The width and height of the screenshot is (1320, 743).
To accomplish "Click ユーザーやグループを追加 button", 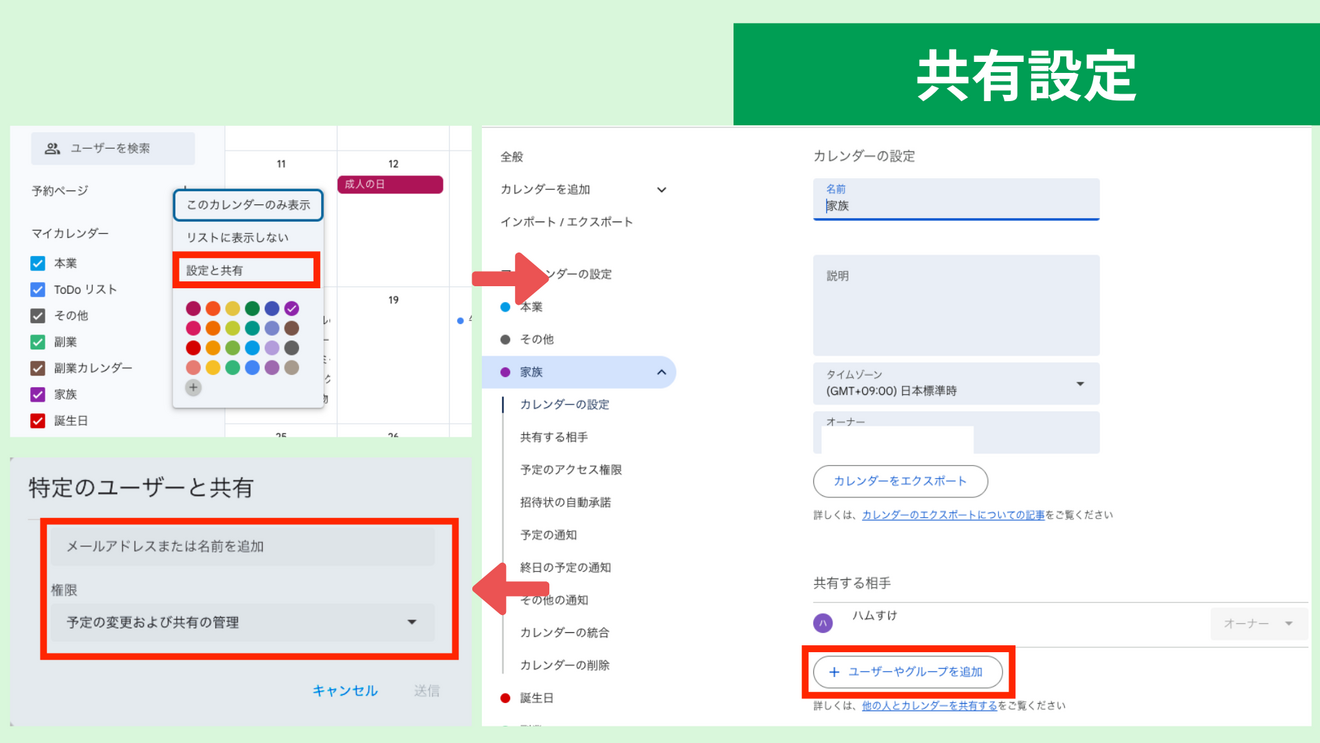I will point(907,672).
